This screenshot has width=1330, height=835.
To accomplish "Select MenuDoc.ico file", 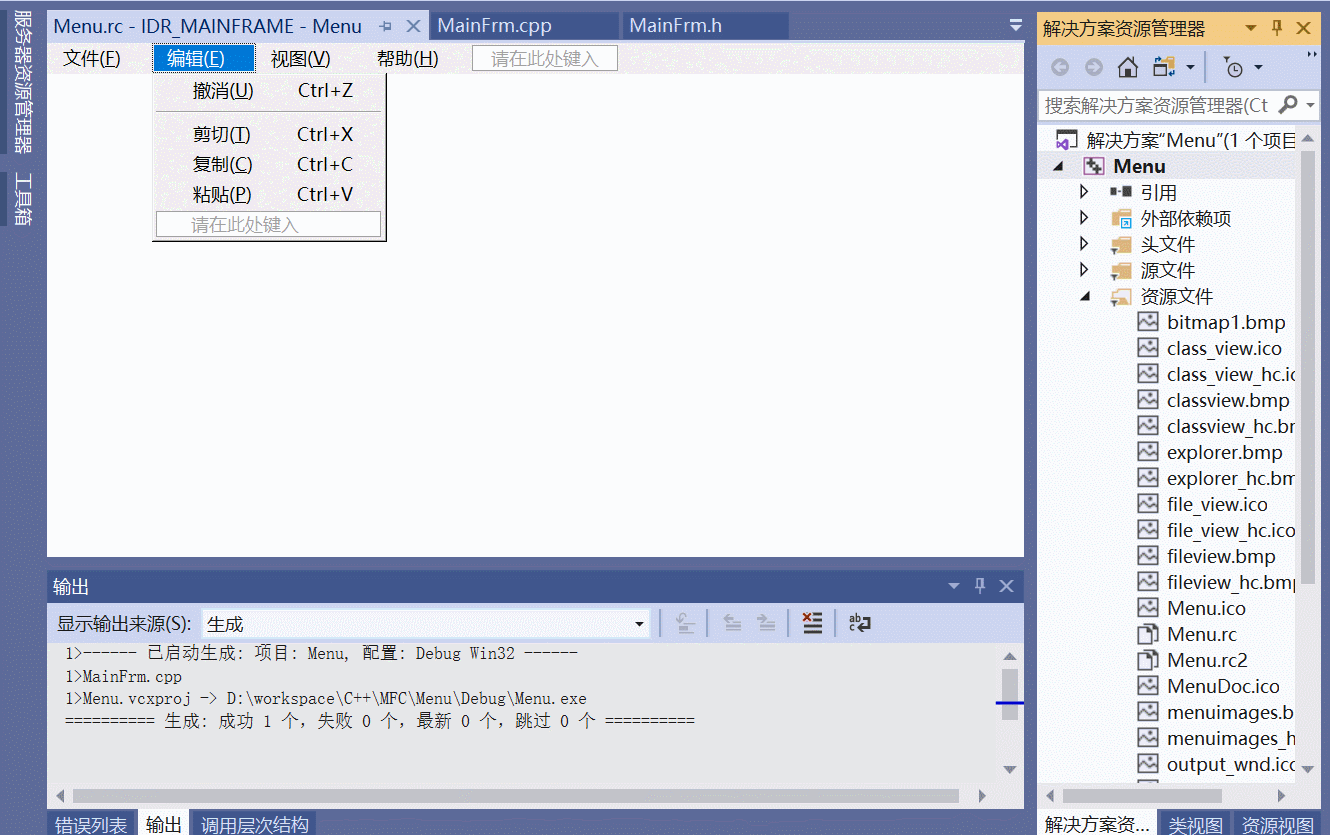I will (x=1211, y=686).
